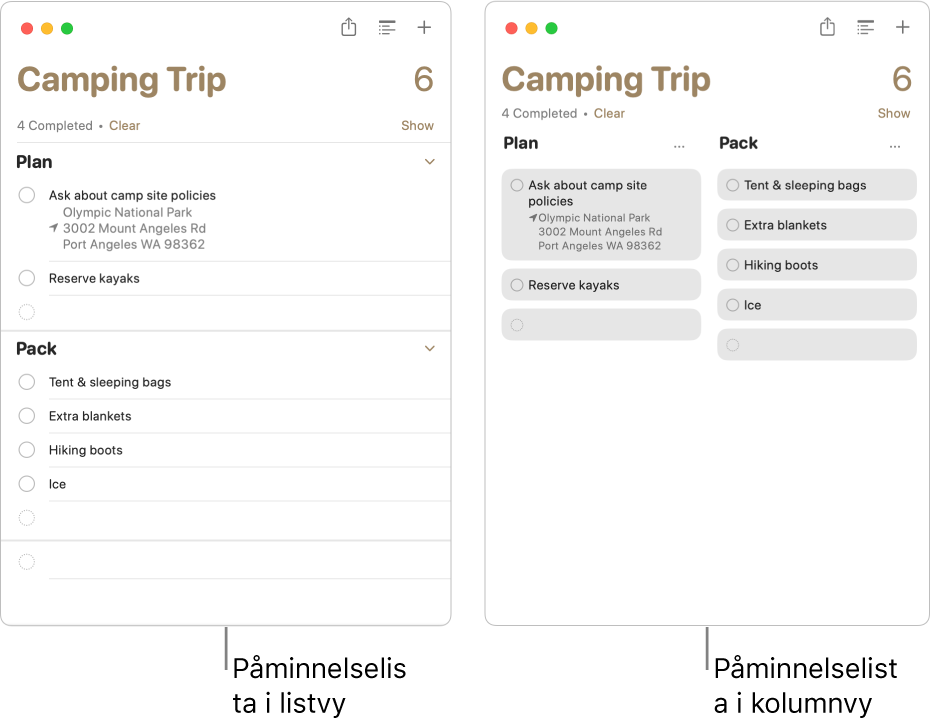931x726 pixels.
Task: Select the Pack column header
Action: (x=738, y=143)
